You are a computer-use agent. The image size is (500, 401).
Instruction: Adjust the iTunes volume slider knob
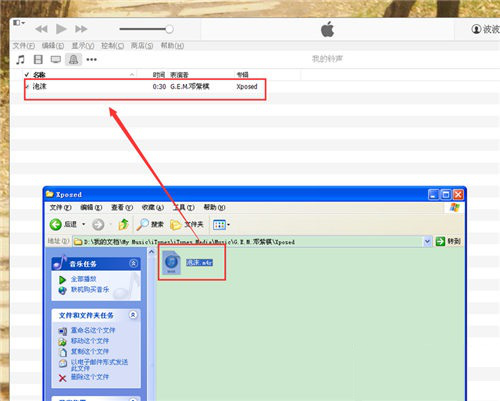pos(169,29)
